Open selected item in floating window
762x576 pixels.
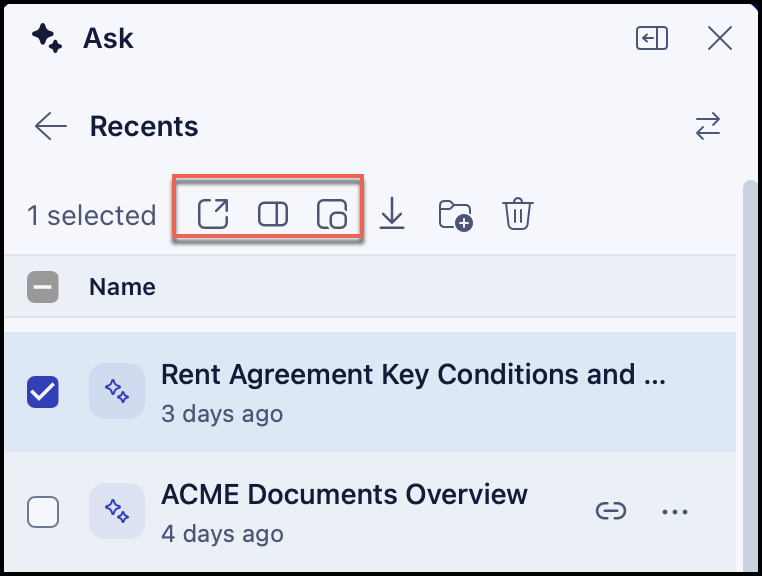click(x=332, y=213)
